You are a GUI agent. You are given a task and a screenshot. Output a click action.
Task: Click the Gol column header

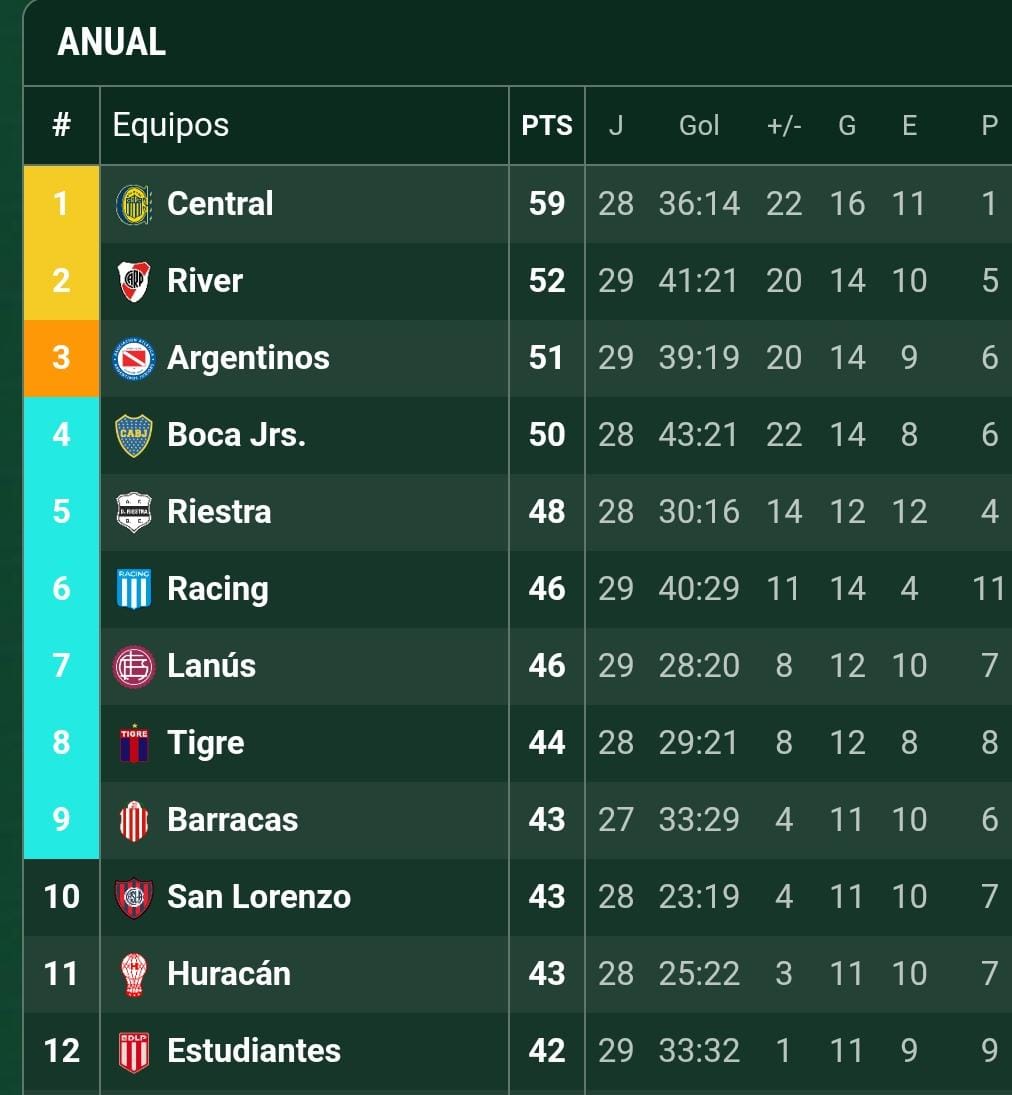coord(699,126)
